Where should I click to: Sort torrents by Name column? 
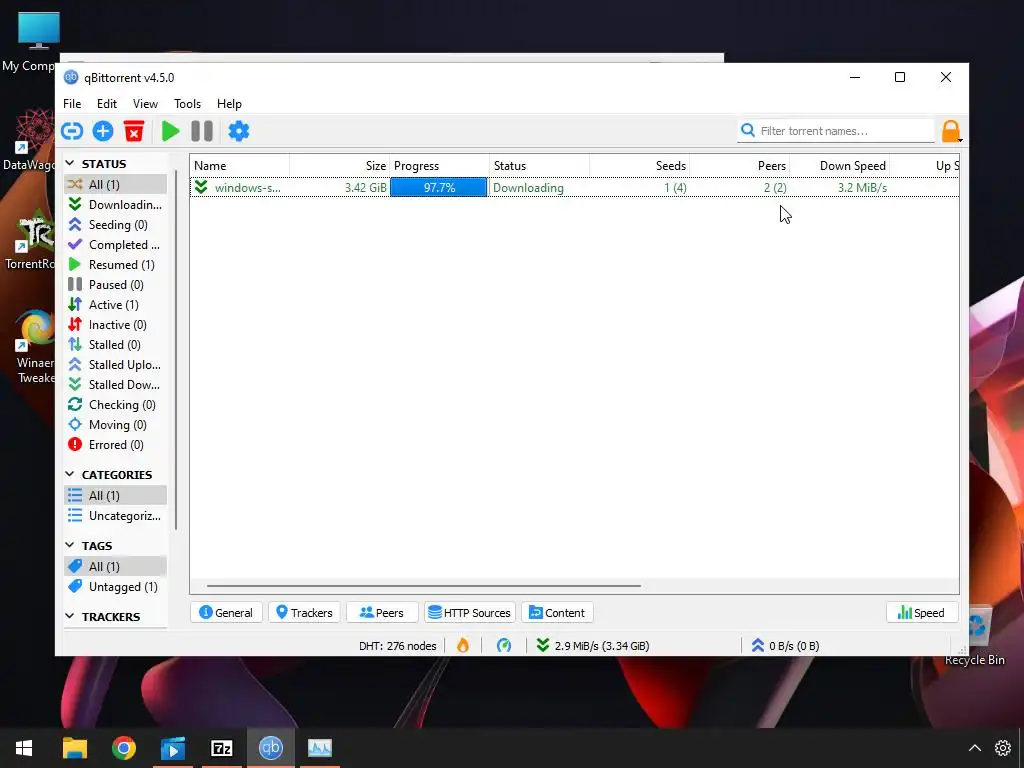click(240, 166)
